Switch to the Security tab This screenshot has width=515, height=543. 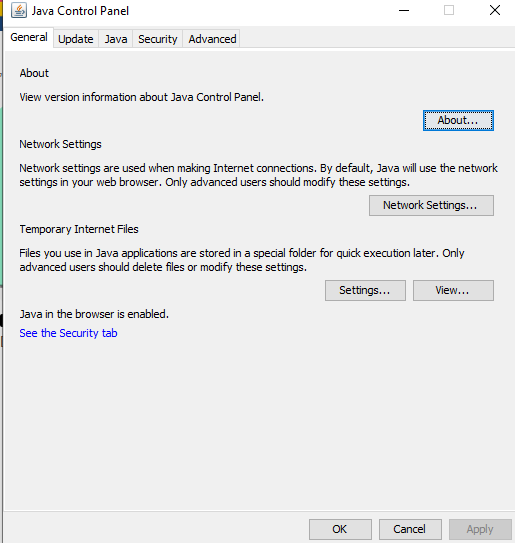click(x=158, y=39)
